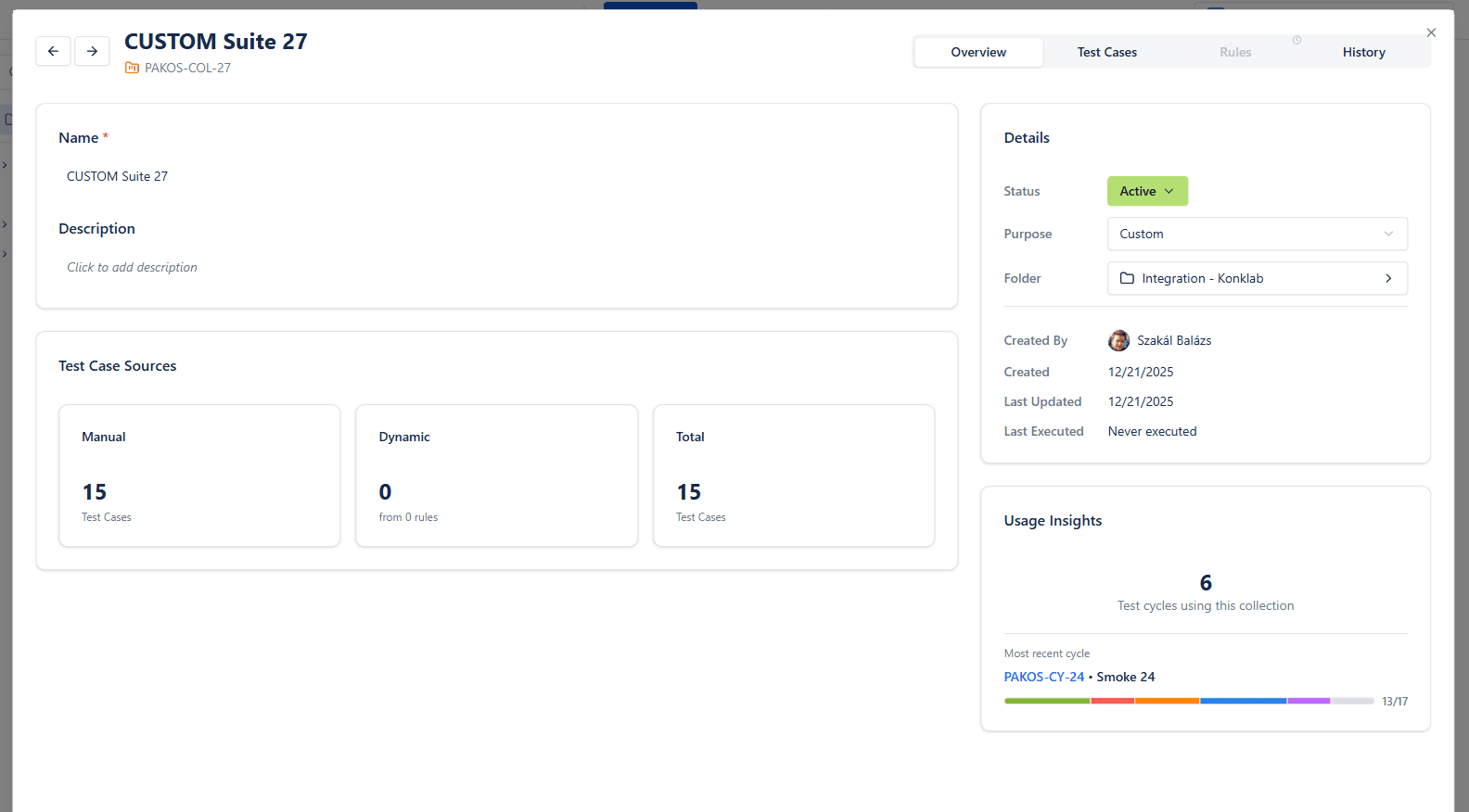
Task: Switch to the History tab
Action: pos(1363,52)
